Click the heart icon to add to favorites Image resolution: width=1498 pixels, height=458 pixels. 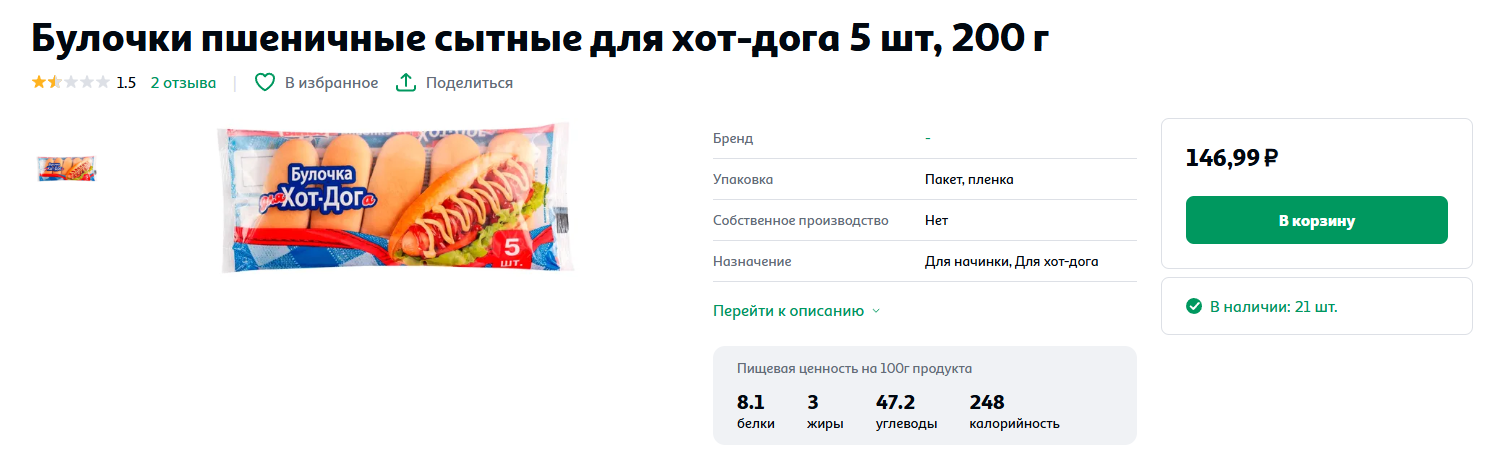click(x=264, y=83)
